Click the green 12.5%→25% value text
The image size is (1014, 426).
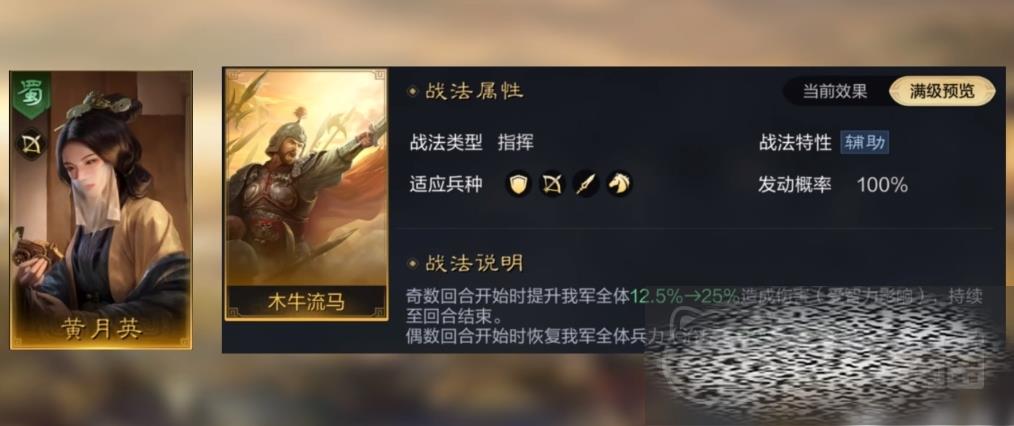tap(685, 297)
